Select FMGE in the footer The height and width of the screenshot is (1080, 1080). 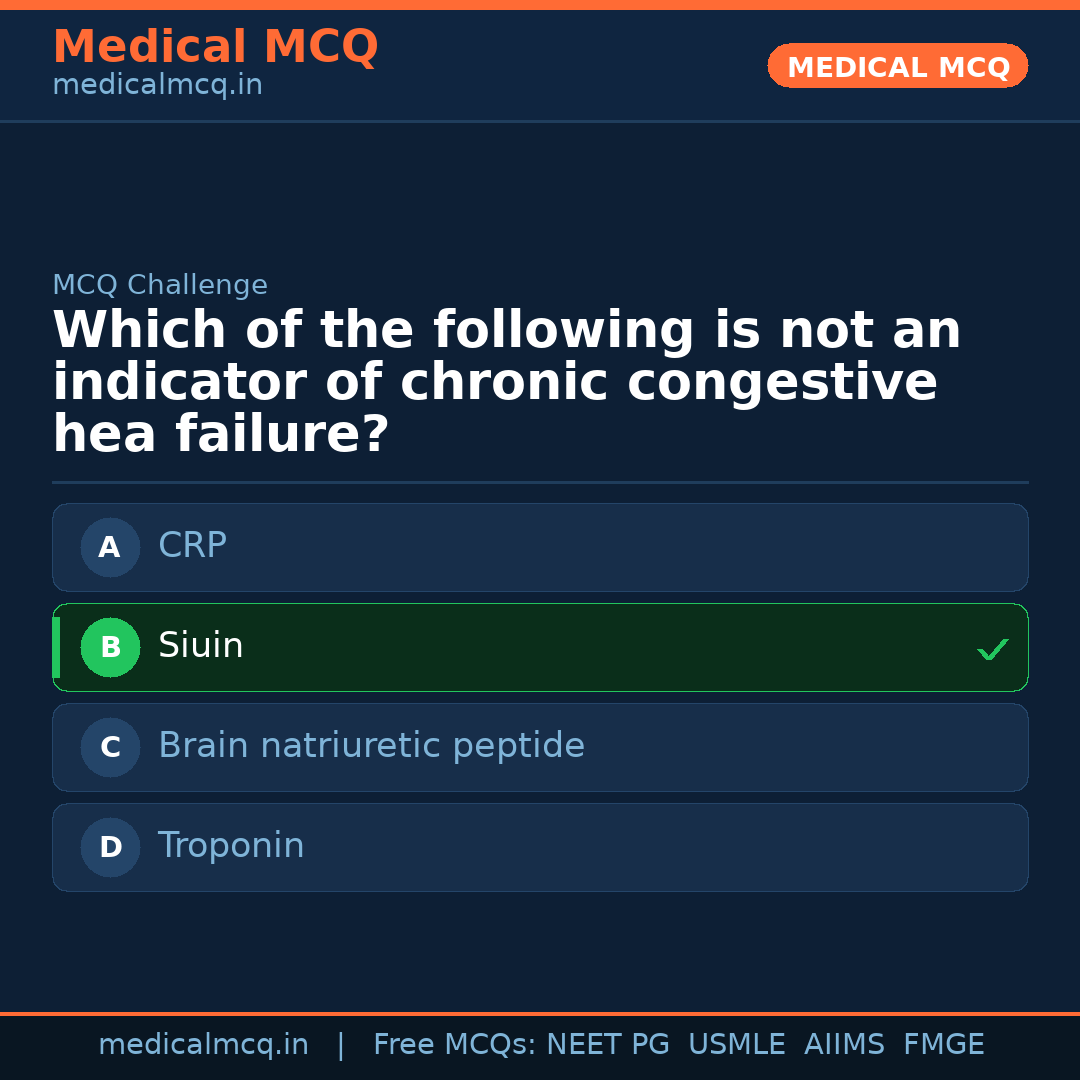click(x=943, y=1045)
